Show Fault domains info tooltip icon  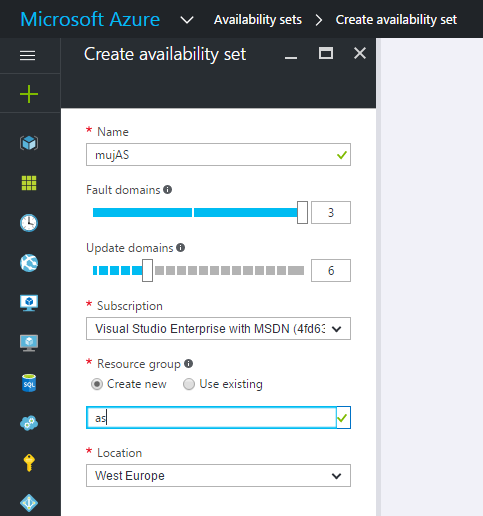click(167, 190)
